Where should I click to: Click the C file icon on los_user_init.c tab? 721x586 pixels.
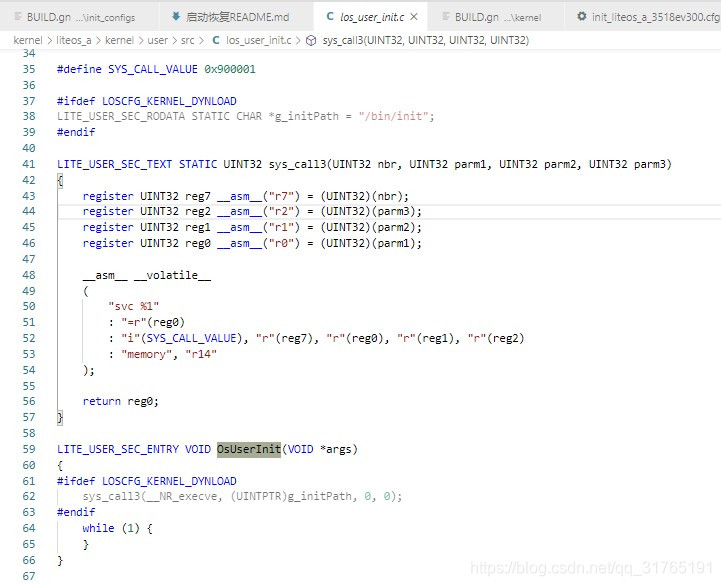(330, 17)
